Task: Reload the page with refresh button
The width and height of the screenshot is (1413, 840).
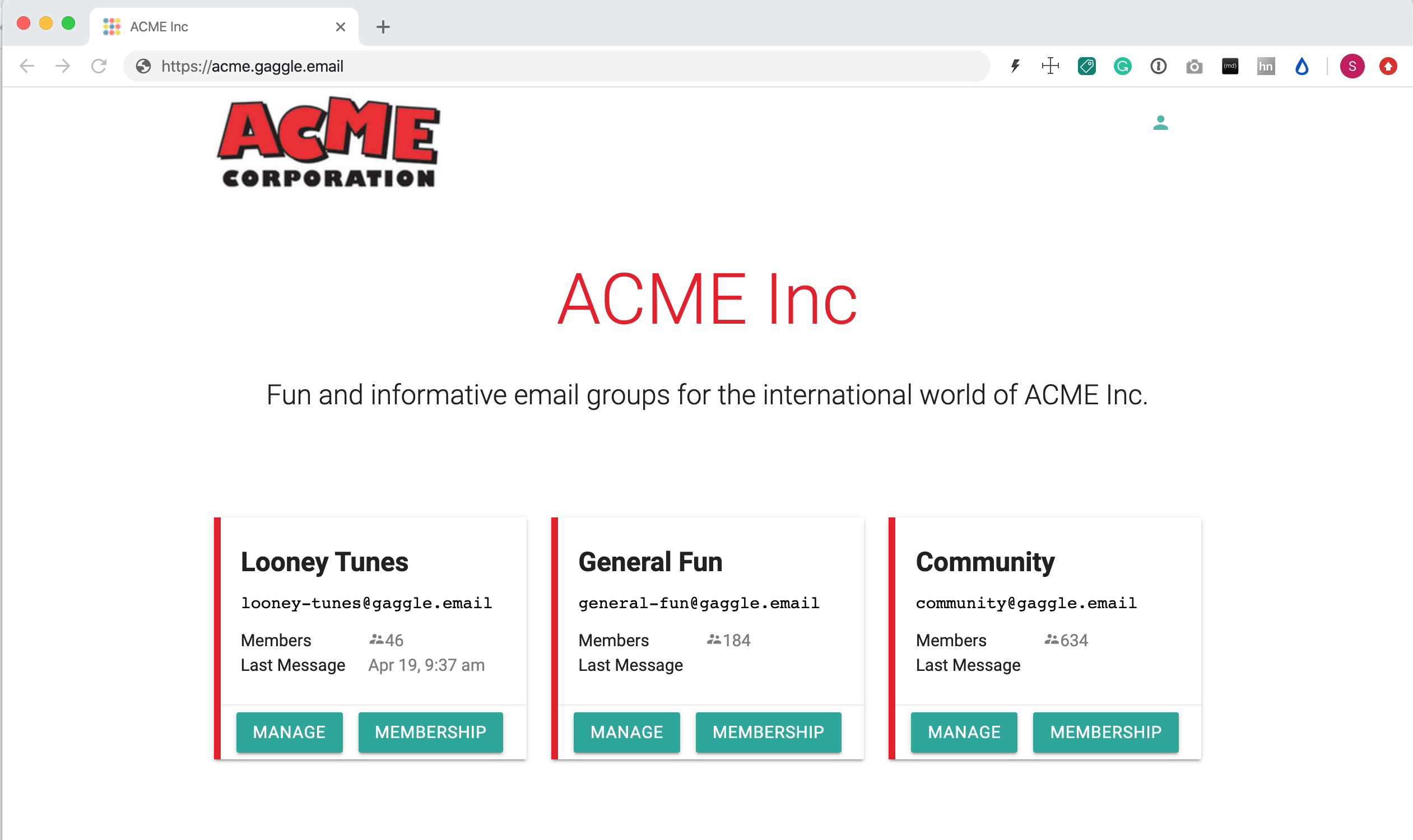Action: (x=99, y=66)
